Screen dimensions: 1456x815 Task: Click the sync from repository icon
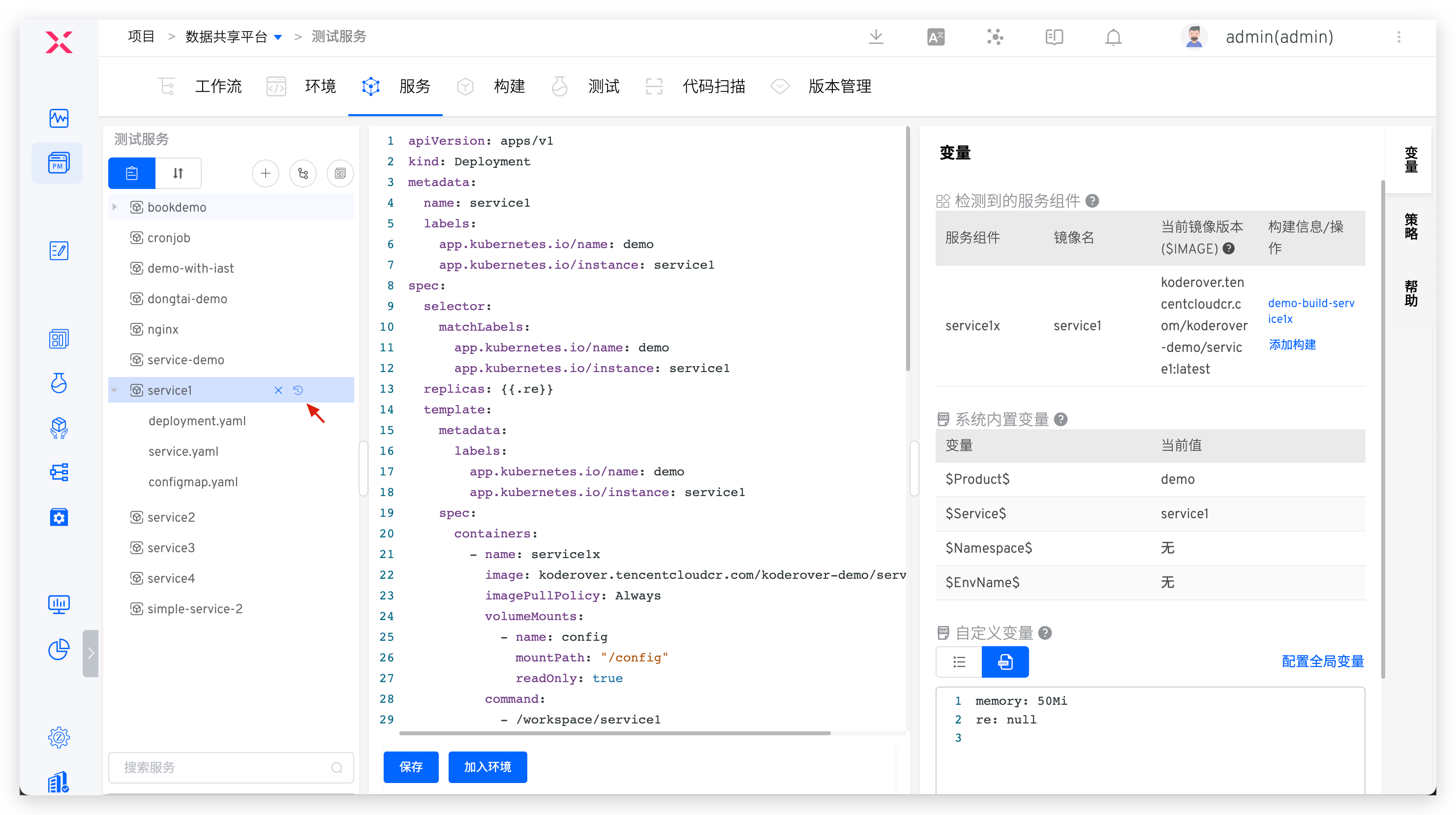click(303, 174)
